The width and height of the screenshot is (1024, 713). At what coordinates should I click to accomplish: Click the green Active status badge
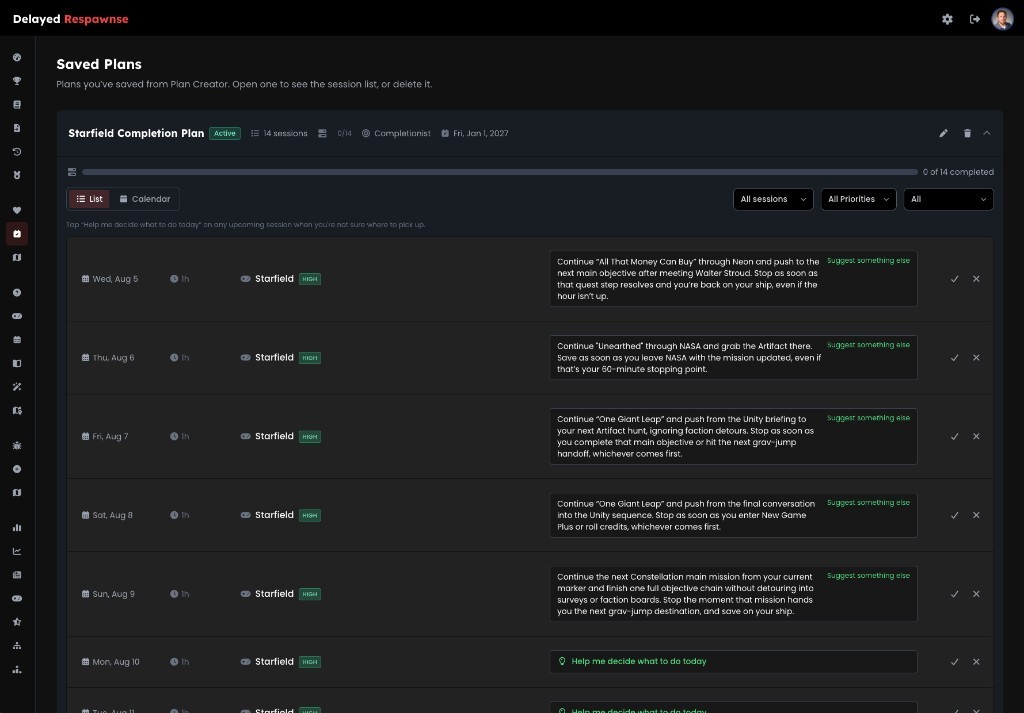(225, 133)
